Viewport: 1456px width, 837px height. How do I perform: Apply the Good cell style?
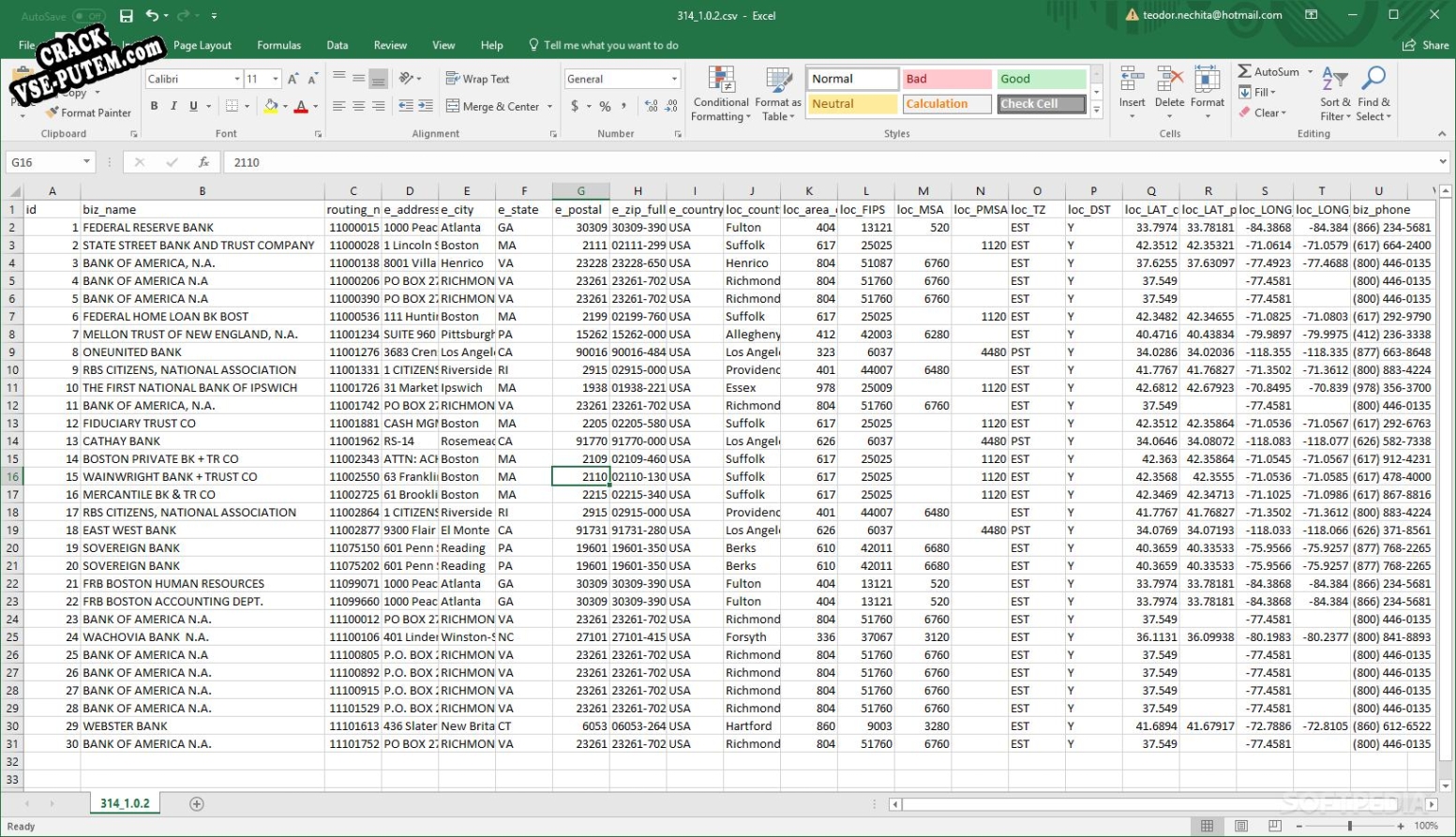(1041, 79)
